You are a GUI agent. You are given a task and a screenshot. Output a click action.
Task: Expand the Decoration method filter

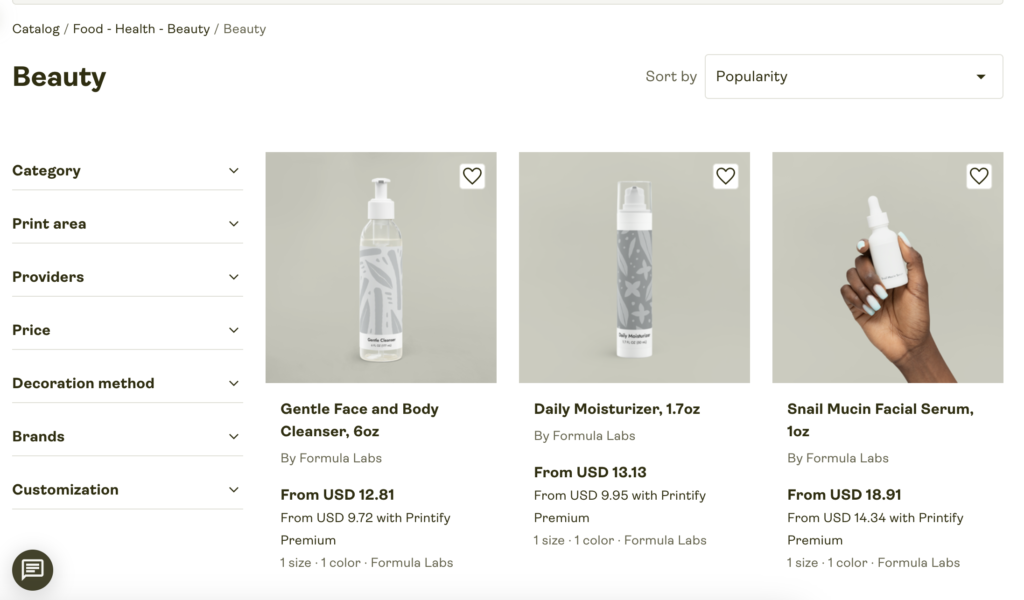pos(127,383)
